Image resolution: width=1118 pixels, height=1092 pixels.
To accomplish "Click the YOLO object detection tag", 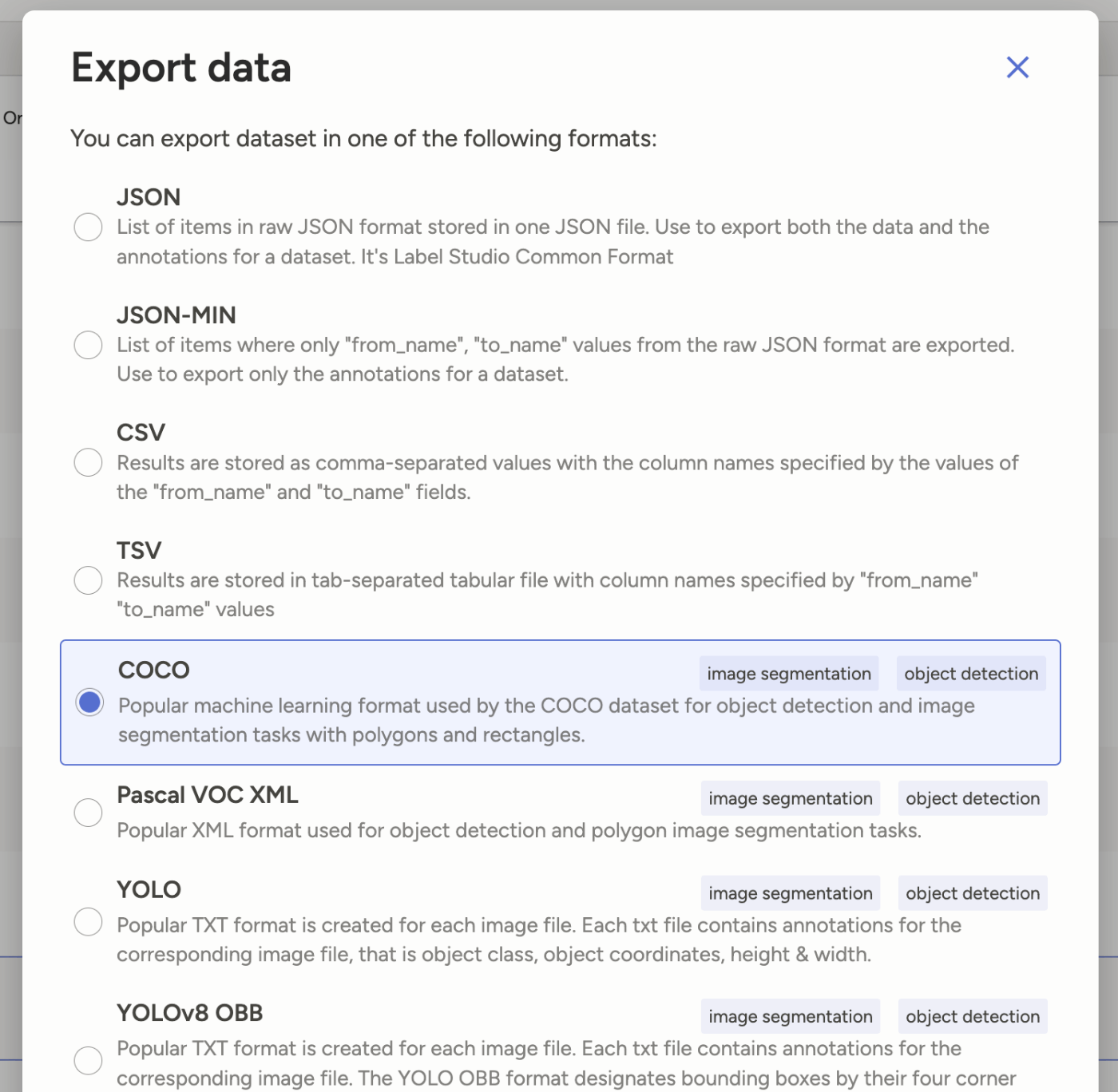I will [973, 893].
